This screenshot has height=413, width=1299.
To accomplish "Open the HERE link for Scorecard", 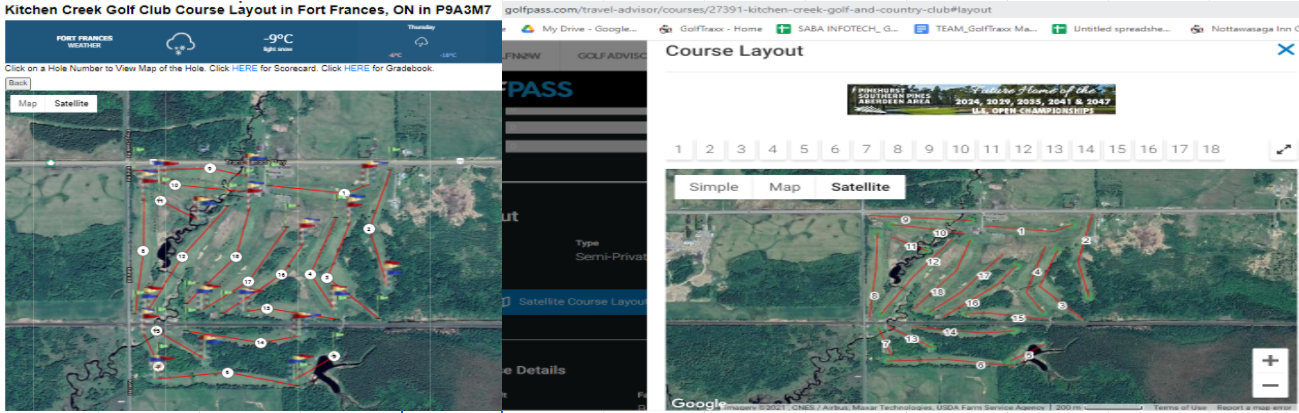I will point(244,69).
